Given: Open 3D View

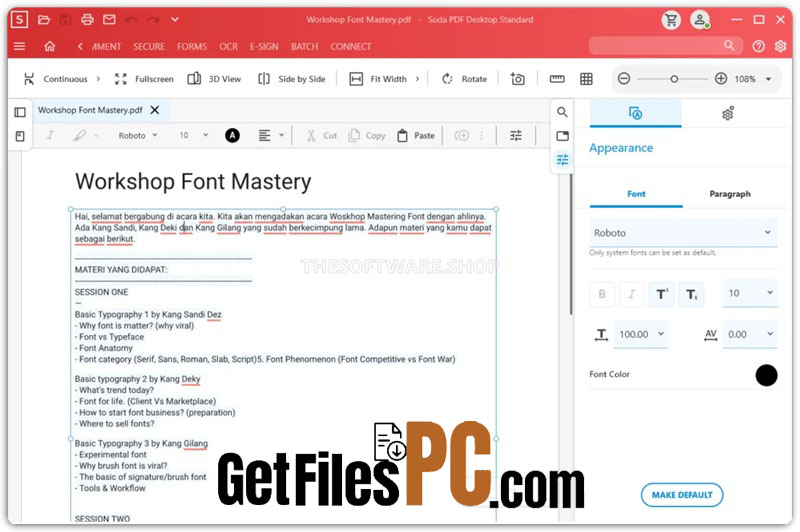Looking at the screenshot, I should [214, 79].
